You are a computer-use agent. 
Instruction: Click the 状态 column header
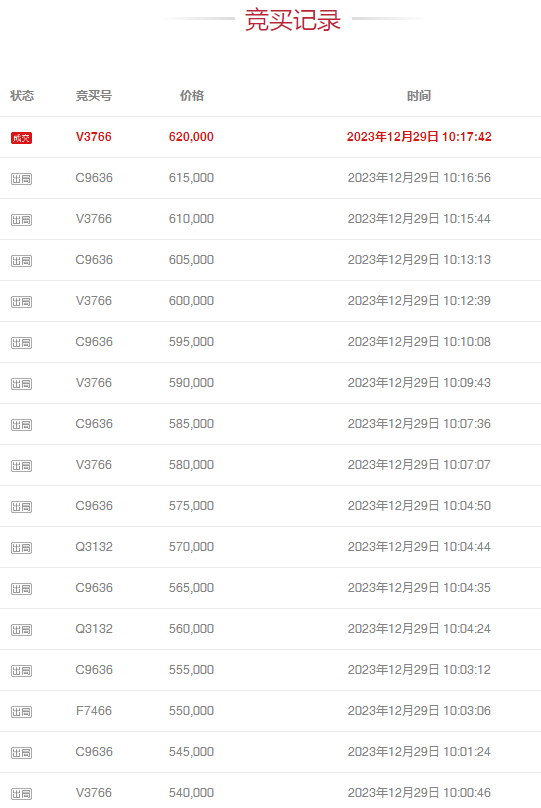tap(22, 96)
